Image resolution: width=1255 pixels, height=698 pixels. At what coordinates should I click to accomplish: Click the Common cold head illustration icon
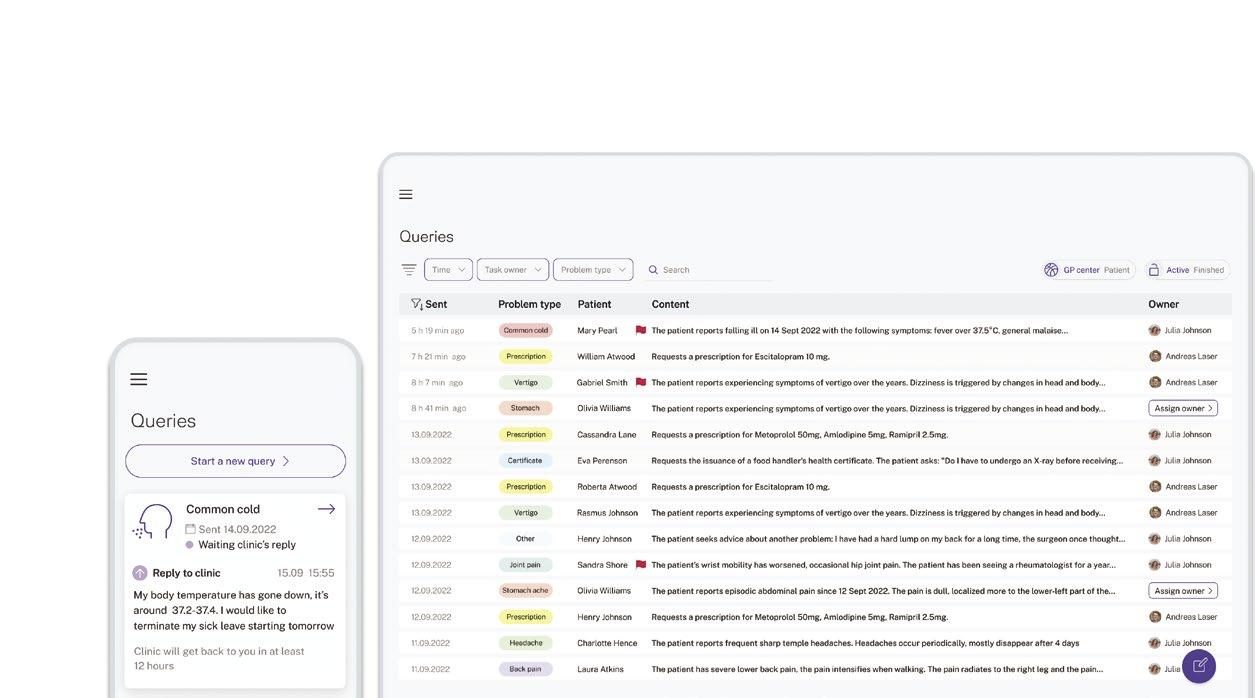click(155, 523)
